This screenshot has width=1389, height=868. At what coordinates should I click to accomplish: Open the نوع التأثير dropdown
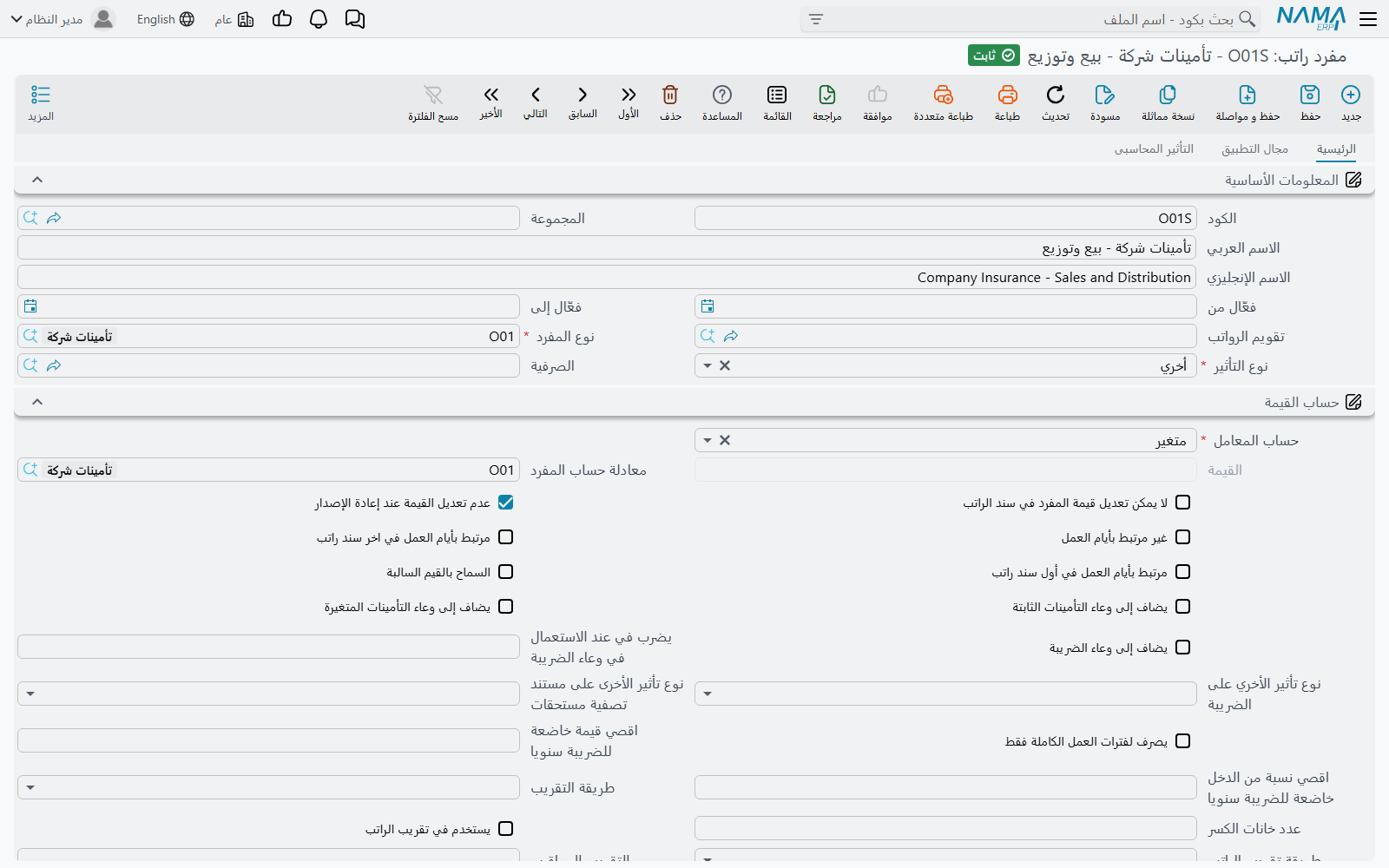tap(708, 366)
